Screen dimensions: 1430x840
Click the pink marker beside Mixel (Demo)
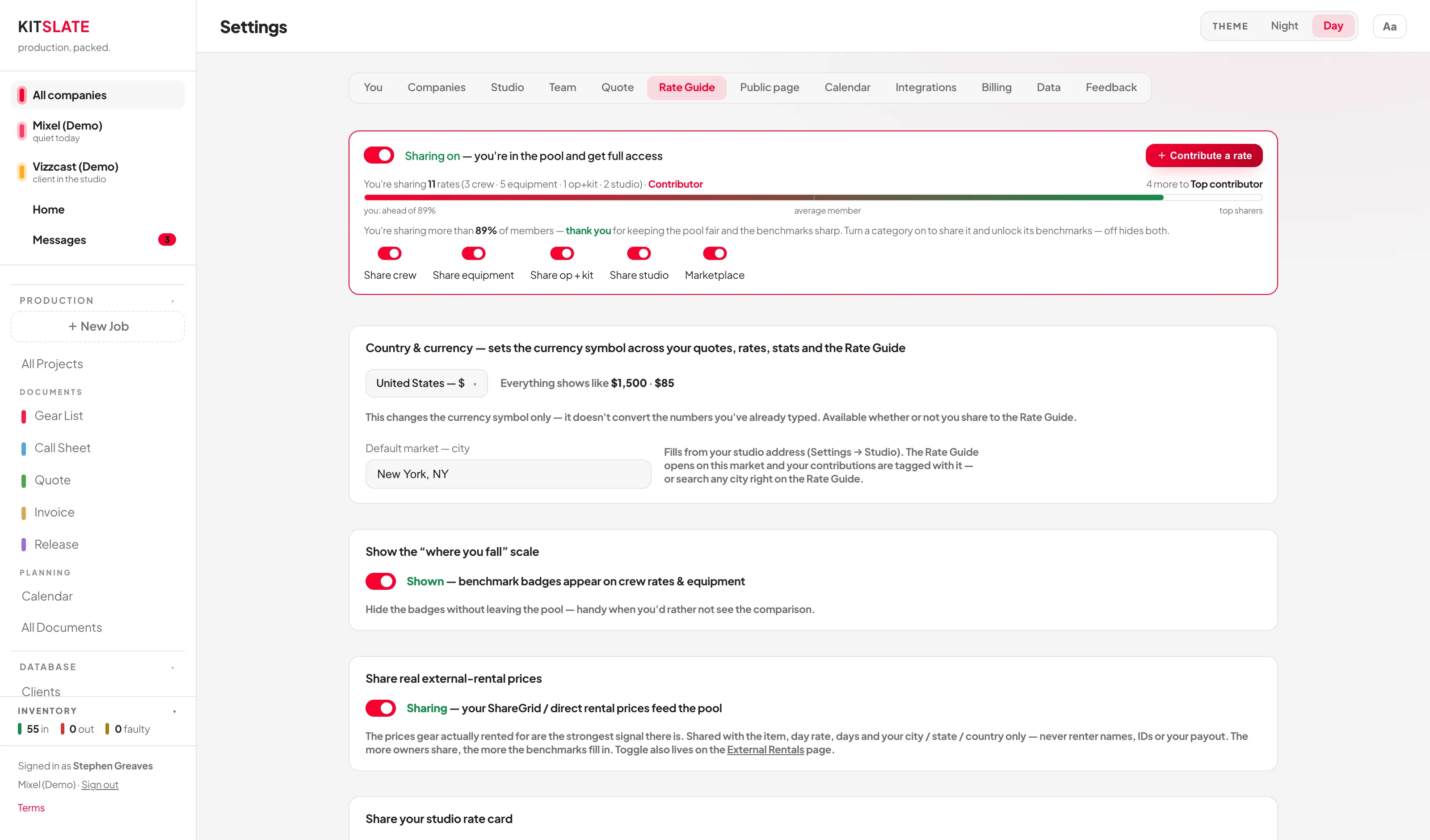point(22,131)
